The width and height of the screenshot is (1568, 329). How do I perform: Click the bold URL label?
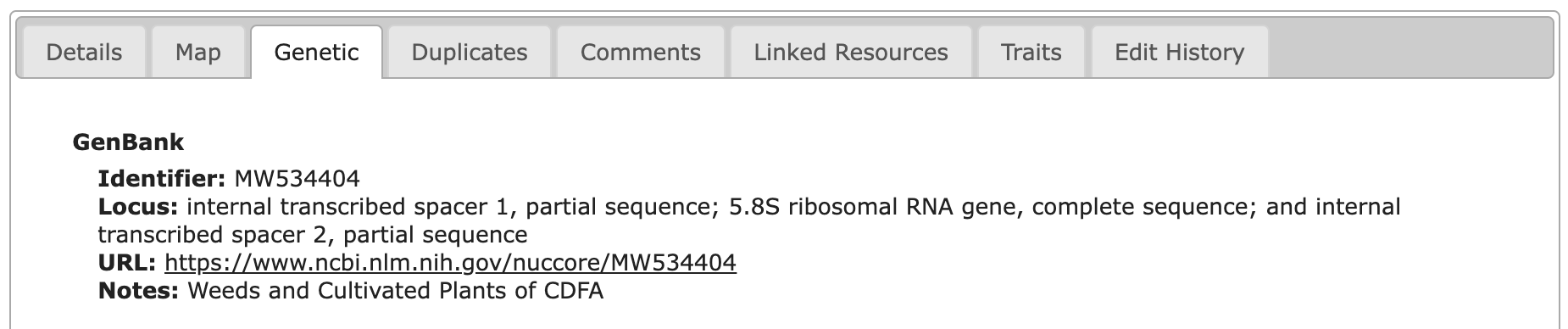point(127,263)
